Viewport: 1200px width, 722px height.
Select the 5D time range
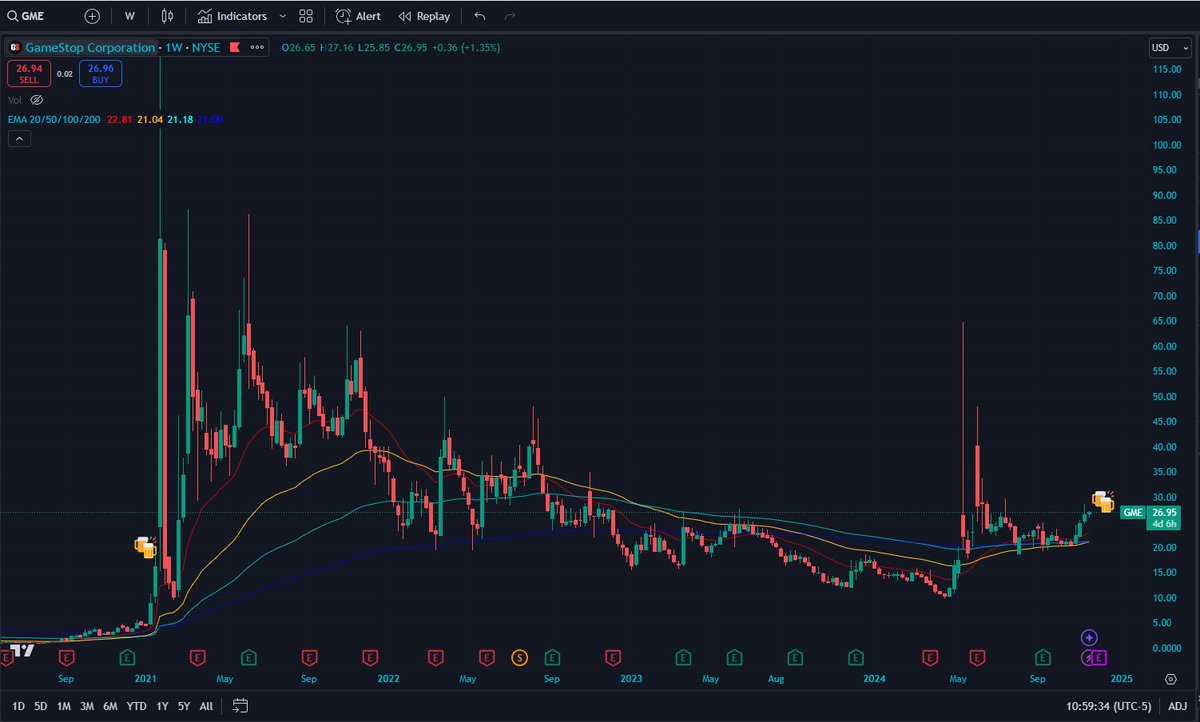41,706
